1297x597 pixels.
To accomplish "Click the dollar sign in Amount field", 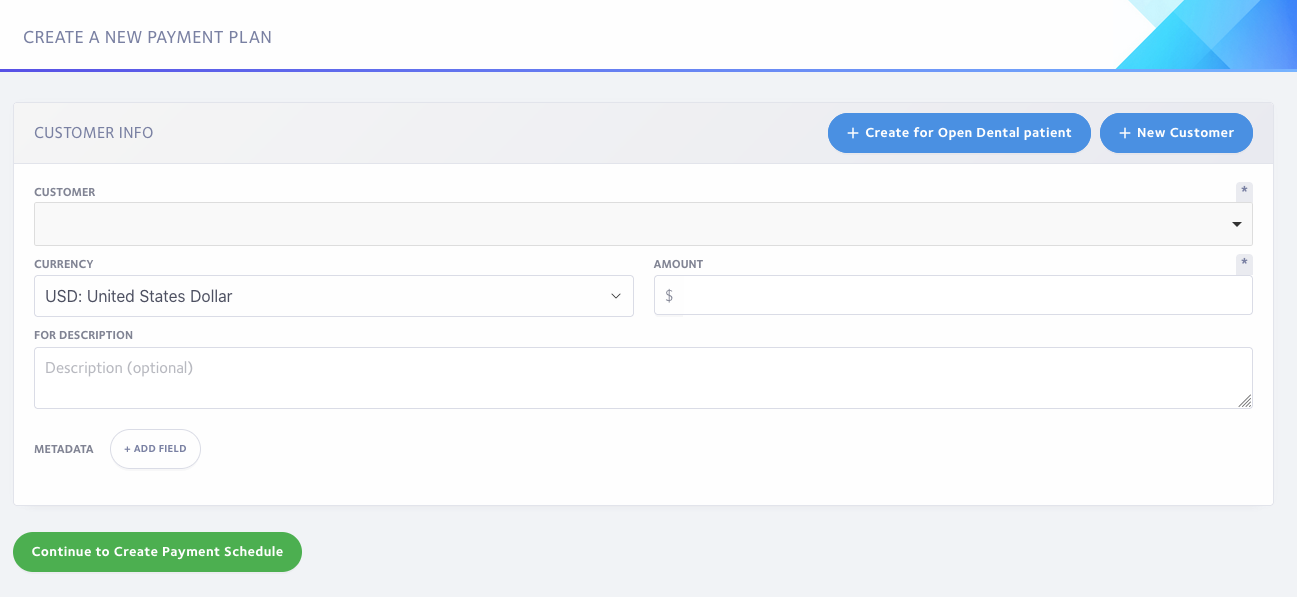I will point(669,296).
